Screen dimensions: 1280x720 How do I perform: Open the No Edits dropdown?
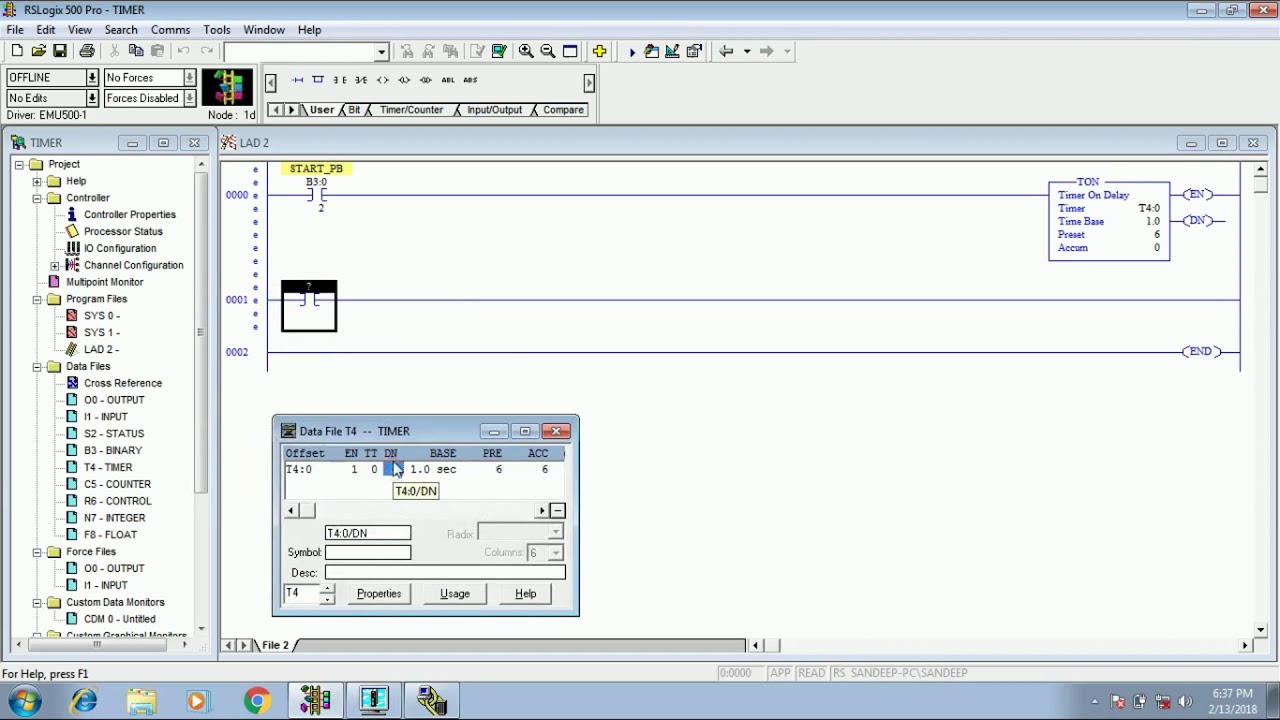pos(92,98)
